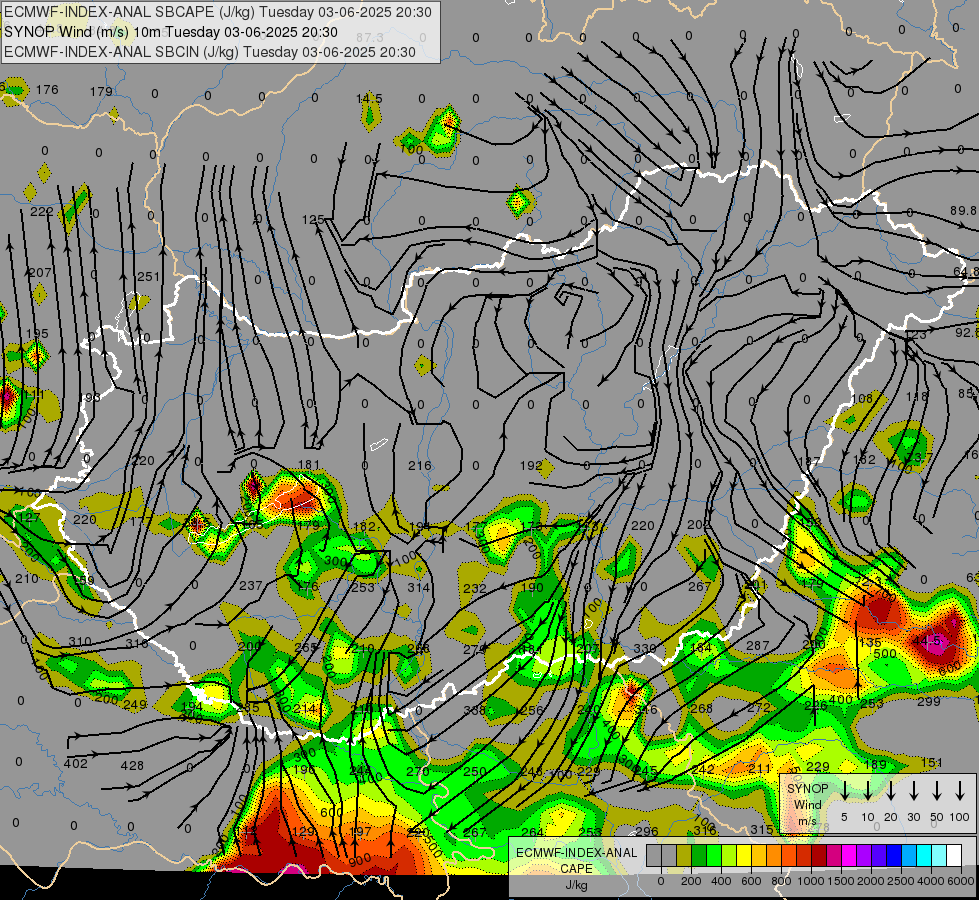Image resolution: width=979 pixels, height=900 pixels.
Task: Select the yellow swatch in CAPE legend
Action: coord(744,856)
